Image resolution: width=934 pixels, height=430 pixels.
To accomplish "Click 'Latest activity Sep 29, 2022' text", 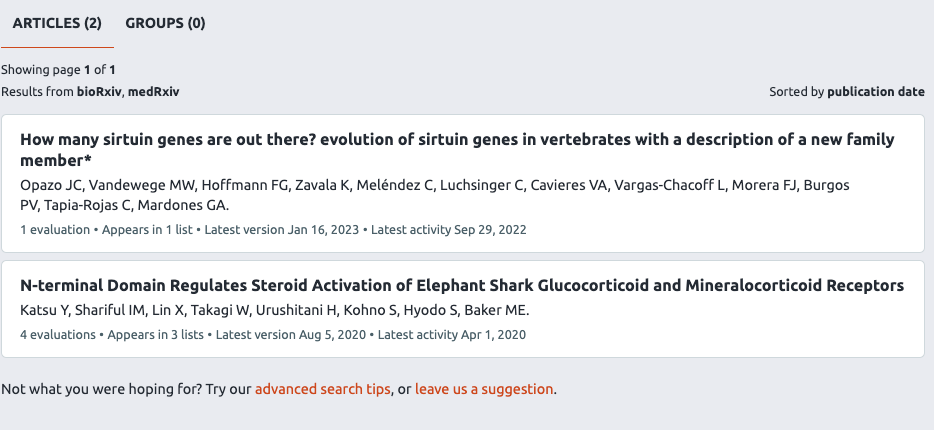I will (x=449, y=229).
